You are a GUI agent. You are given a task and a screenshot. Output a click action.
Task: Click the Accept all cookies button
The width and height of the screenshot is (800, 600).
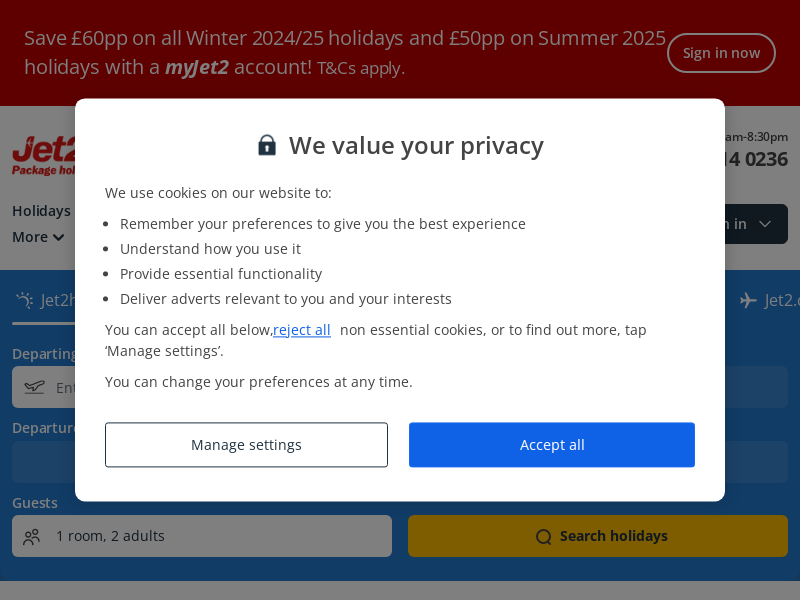point(552,444)
